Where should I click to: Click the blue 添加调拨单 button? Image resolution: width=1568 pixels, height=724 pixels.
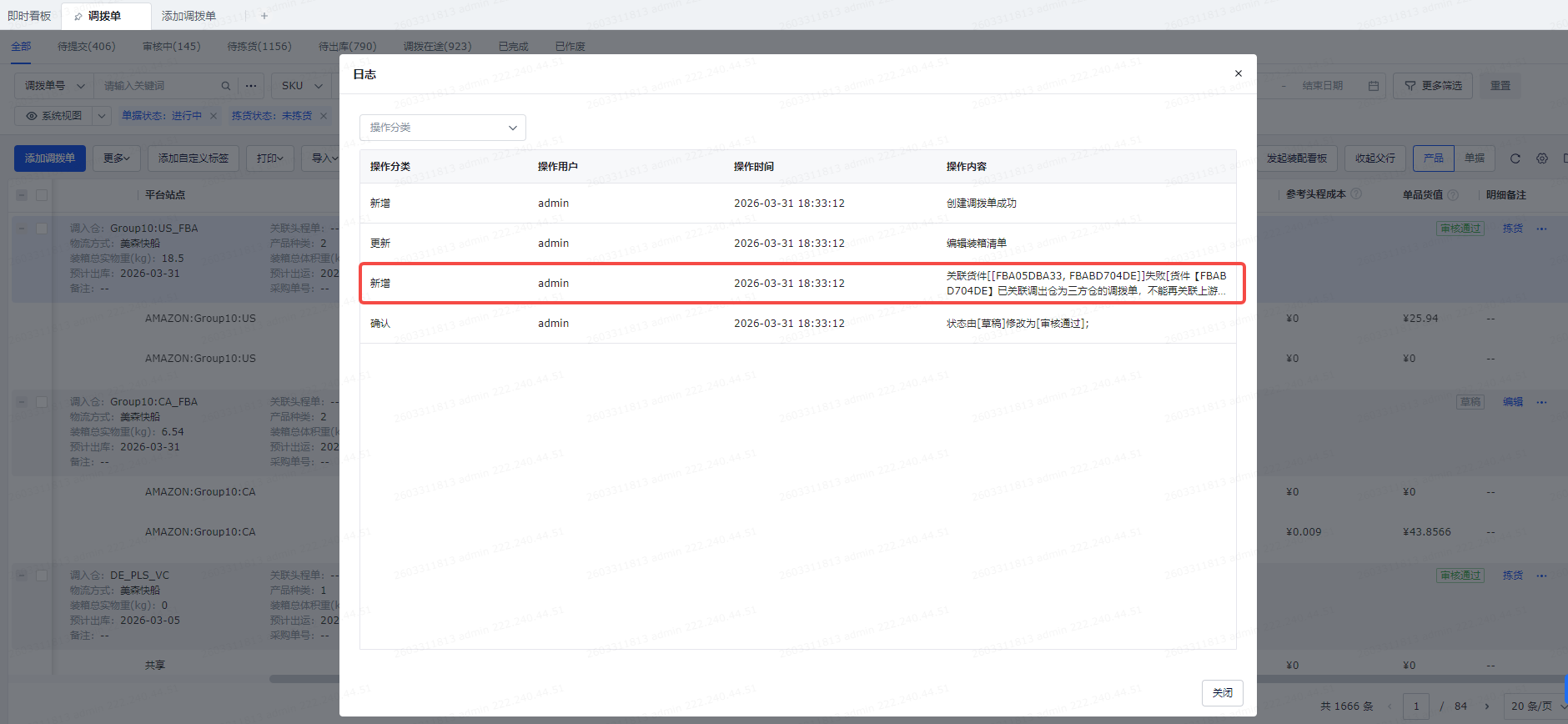pos(50,158)
